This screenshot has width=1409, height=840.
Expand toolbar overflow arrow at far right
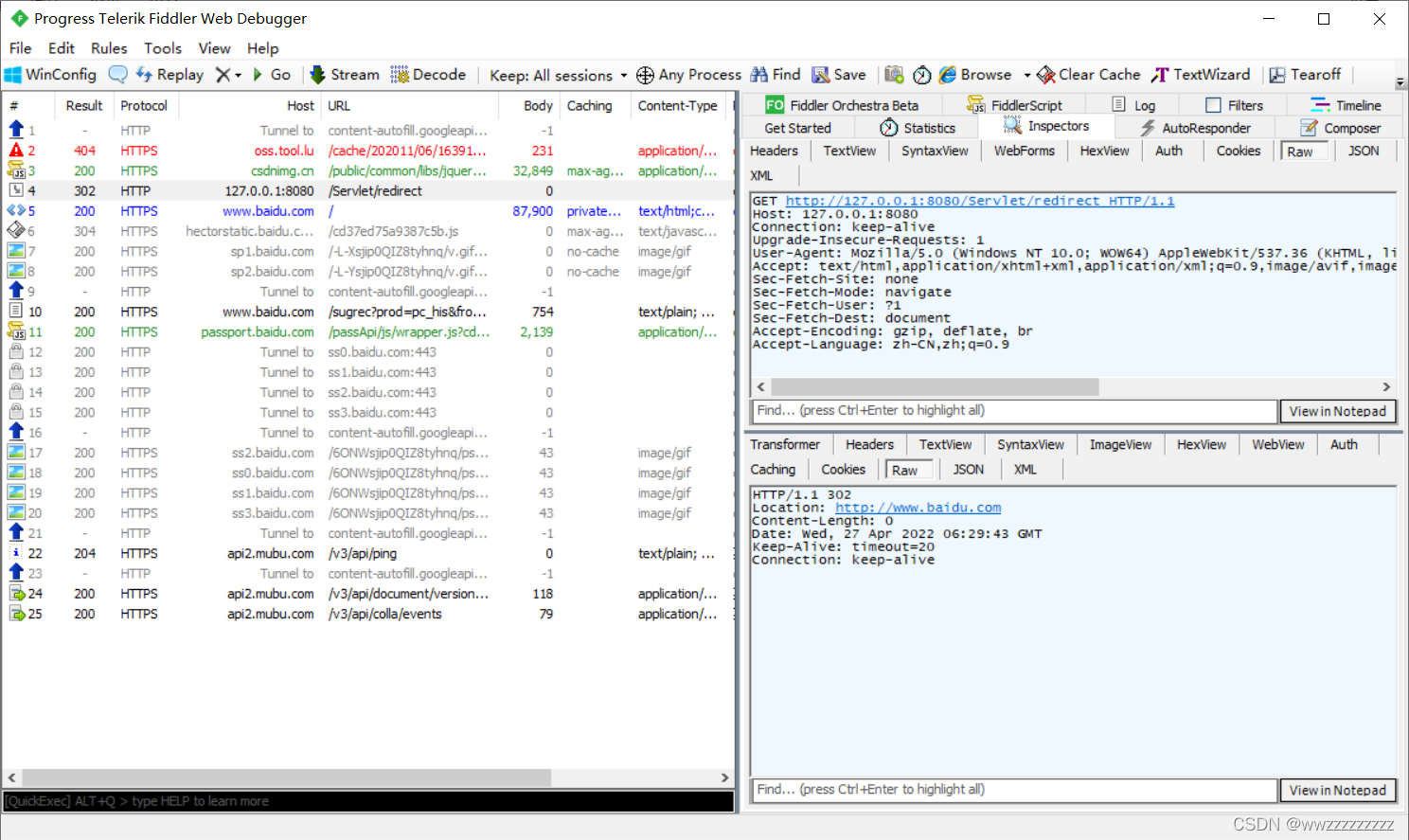pos(1400,82)
